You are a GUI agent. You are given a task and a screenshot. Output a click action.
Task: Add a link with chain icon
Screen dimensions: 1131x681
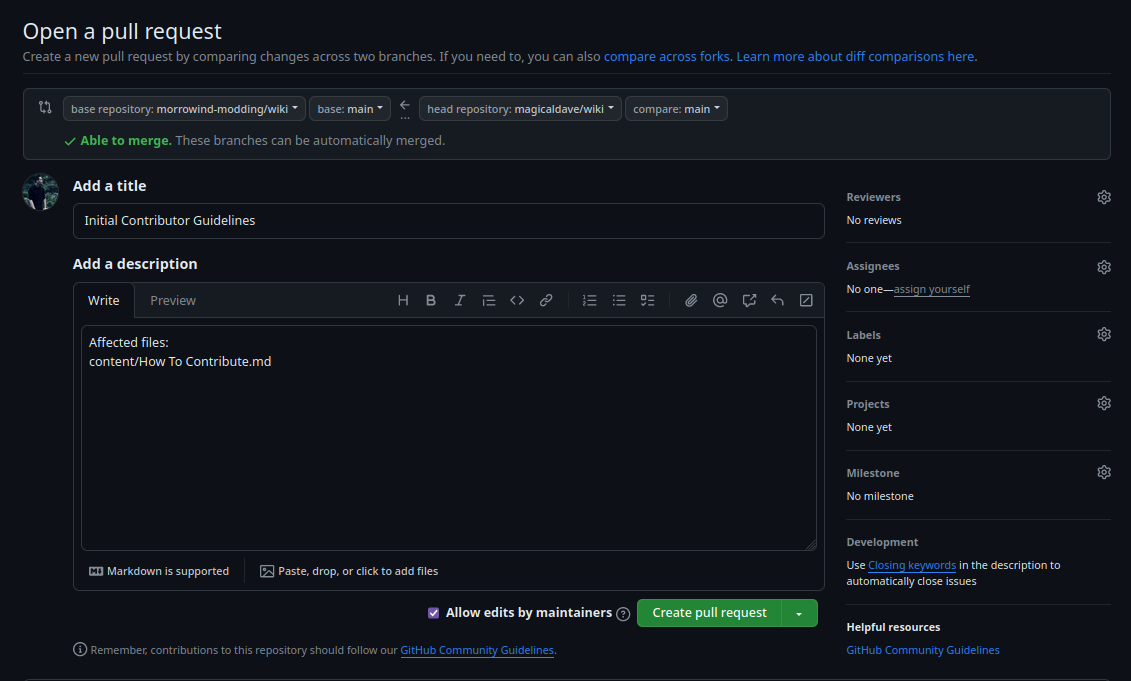[546, 300]
